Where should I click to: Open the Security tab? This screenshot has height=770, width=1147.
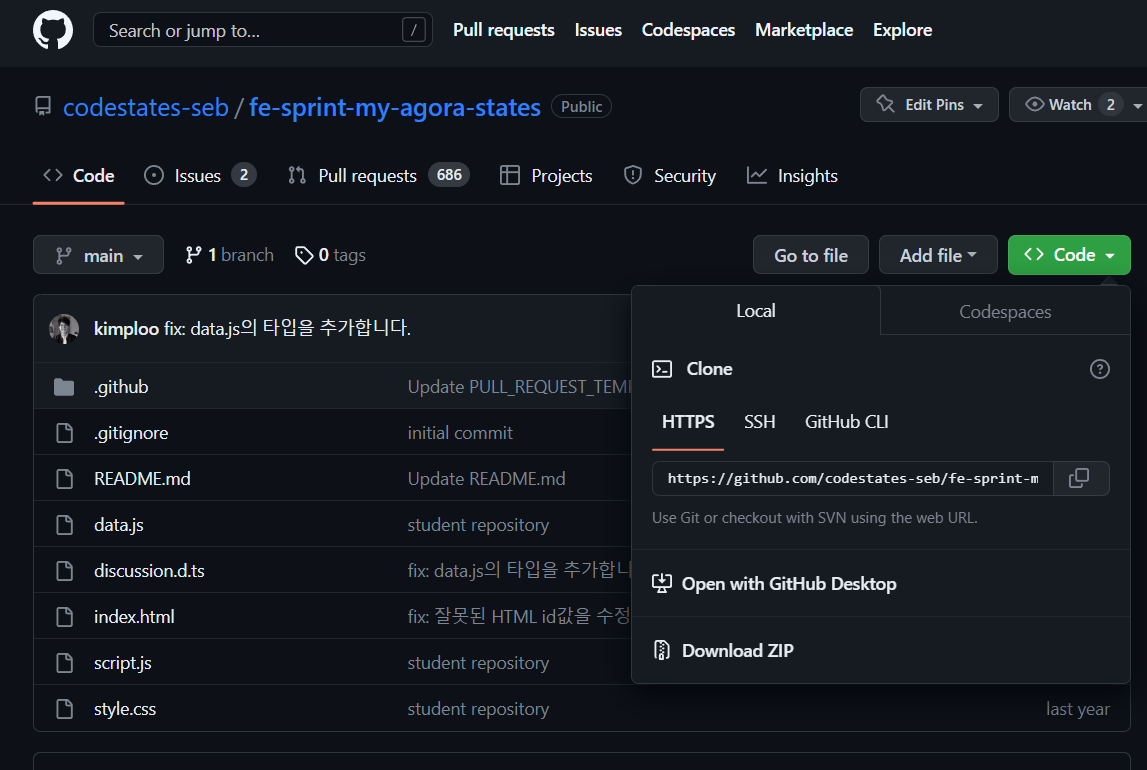[x=669, y=175]
